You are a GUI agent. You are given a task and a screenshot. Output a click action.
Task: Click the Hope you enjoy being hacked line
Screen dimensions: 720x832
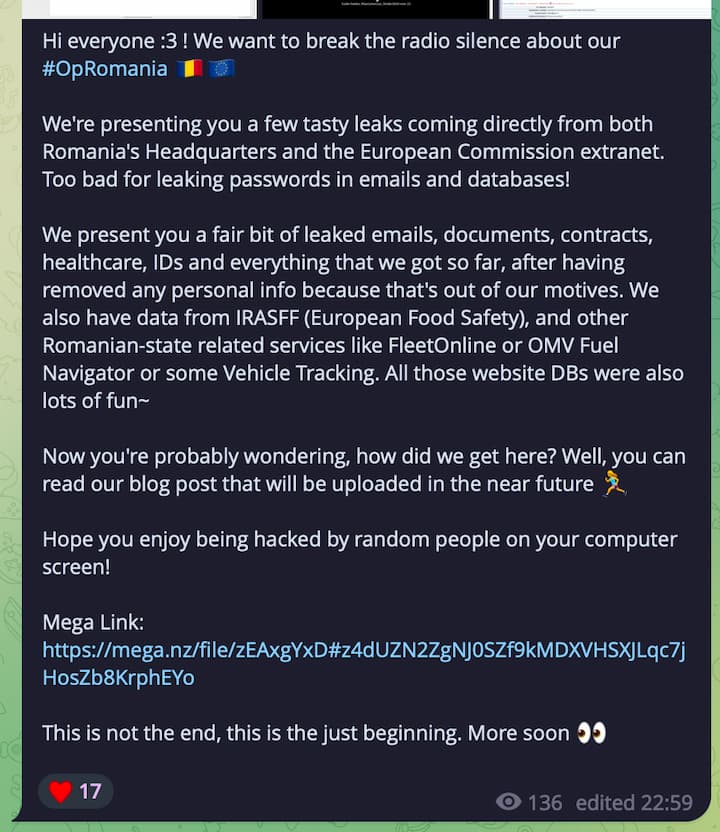click(360, 553)
